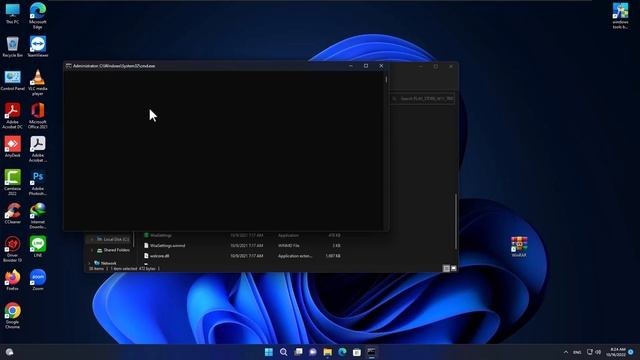Open Internet Download Manager shortcut

[x=38, y=216]
